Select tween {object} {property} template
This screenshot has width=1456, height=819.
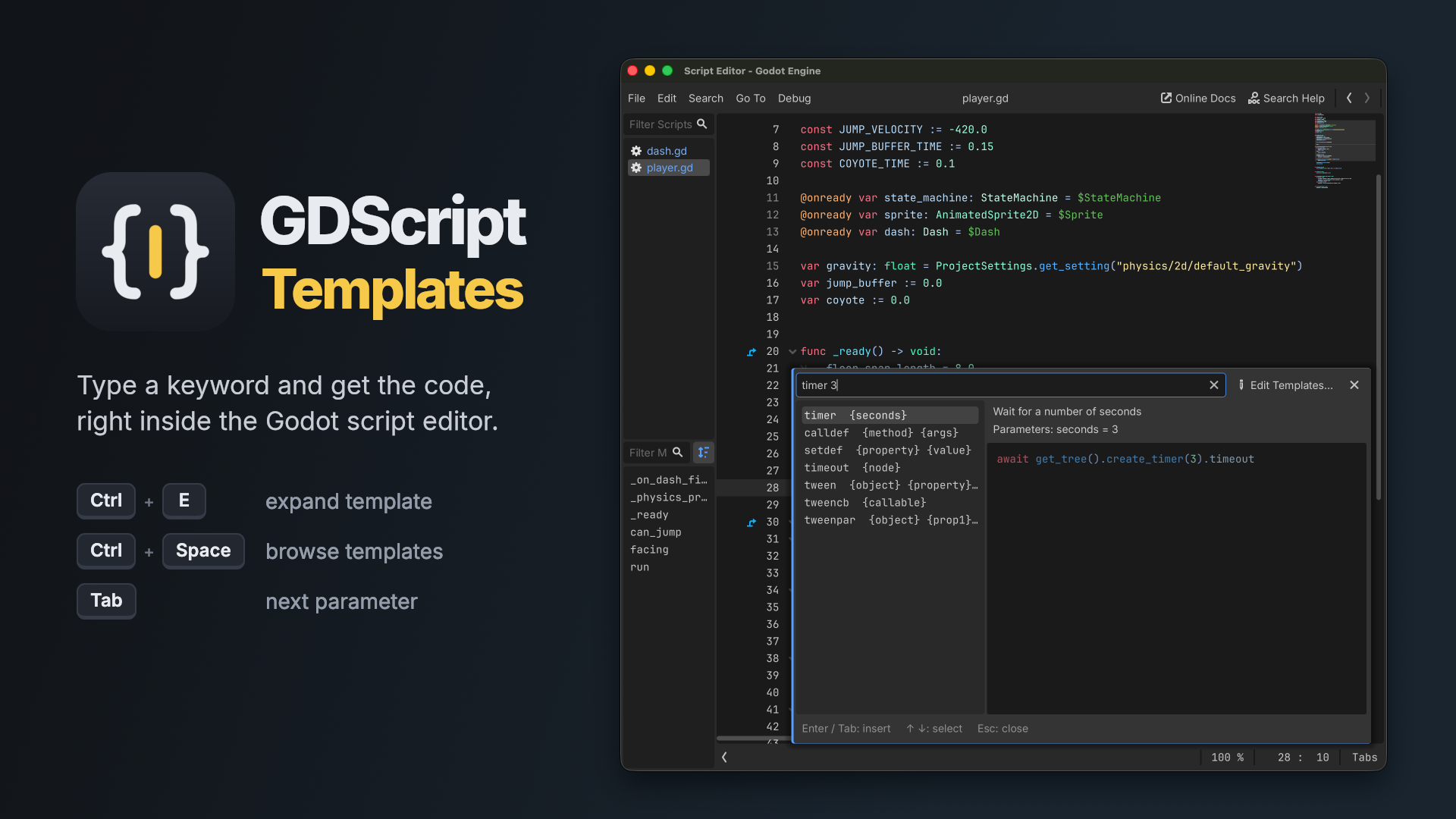tap(890, 485)
